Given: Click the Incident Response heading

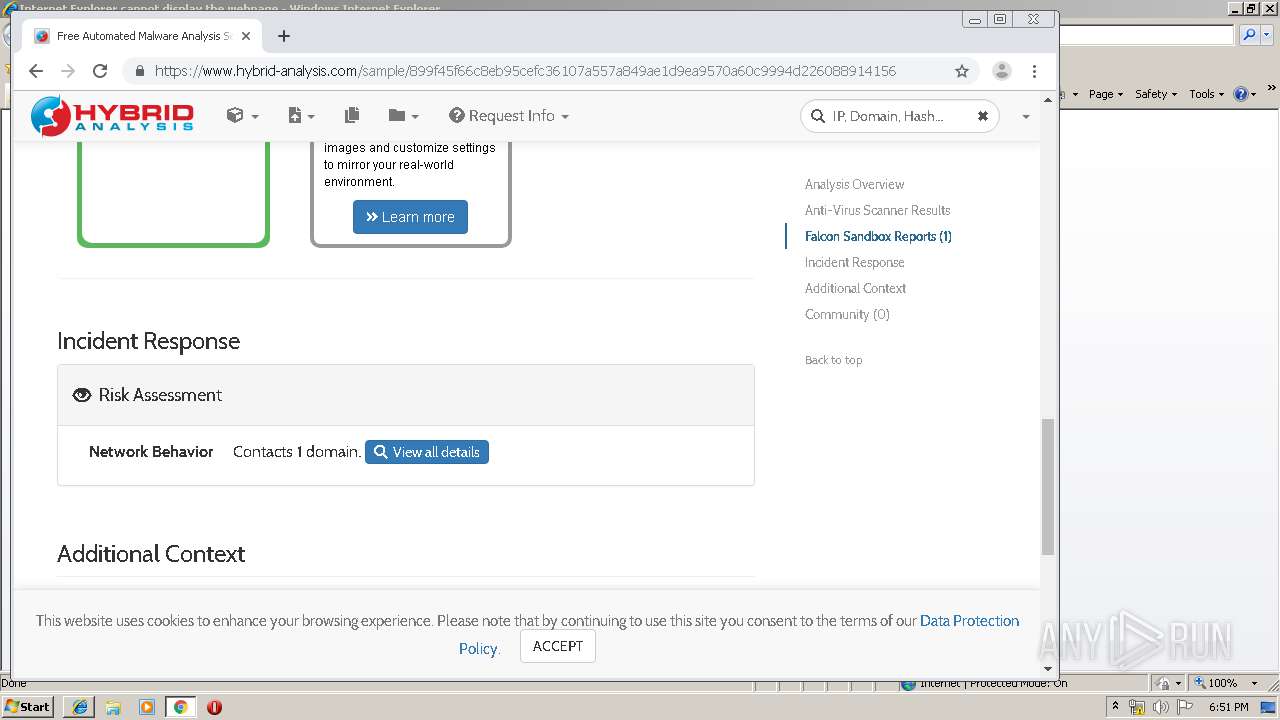Looking at the screenshot, I should click(x=148, y=341).
